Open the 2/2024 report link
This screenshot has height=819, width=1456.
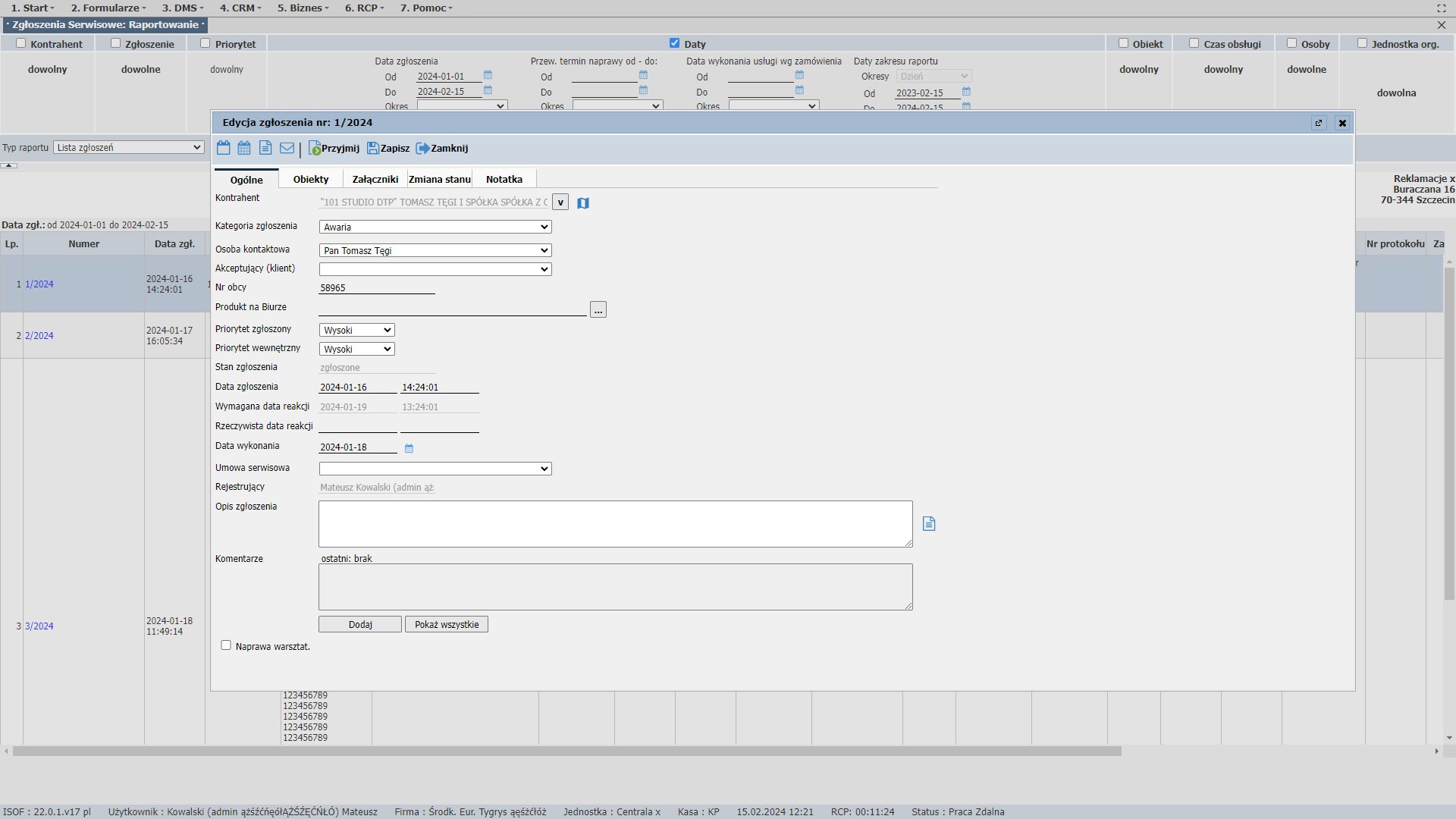[39, 336]
